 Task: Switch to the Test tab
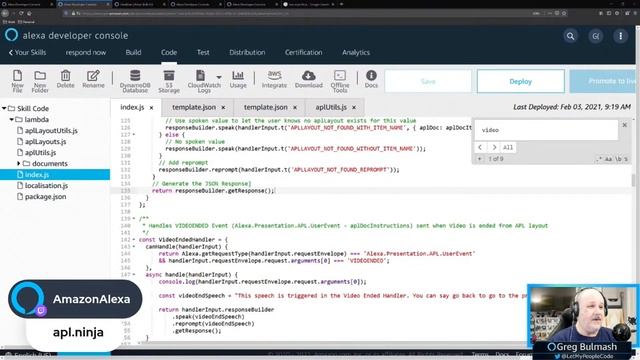tap(203, 52)
